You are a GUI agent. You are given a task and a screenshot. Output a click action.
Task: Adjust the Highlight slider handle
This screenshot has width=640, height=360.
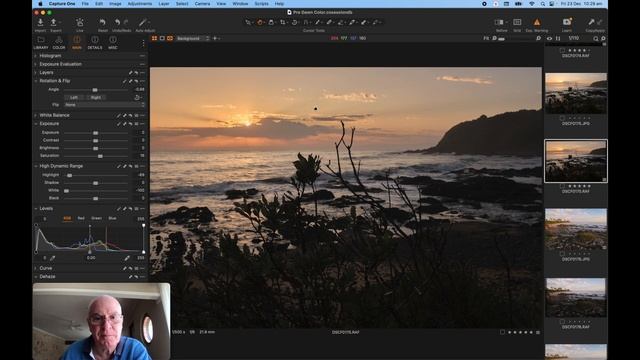point(69,175)
